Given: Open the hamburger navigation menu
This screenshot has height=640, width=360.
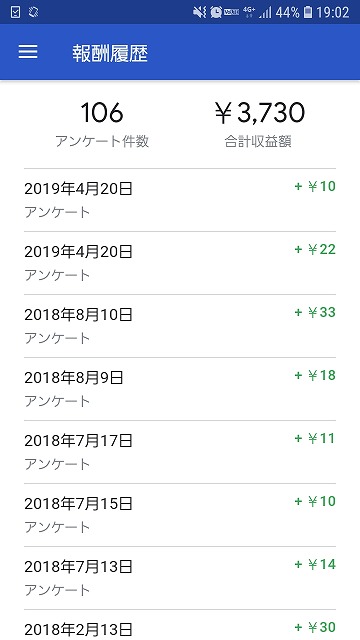Looking at the screenshot, I should (28, 52).
